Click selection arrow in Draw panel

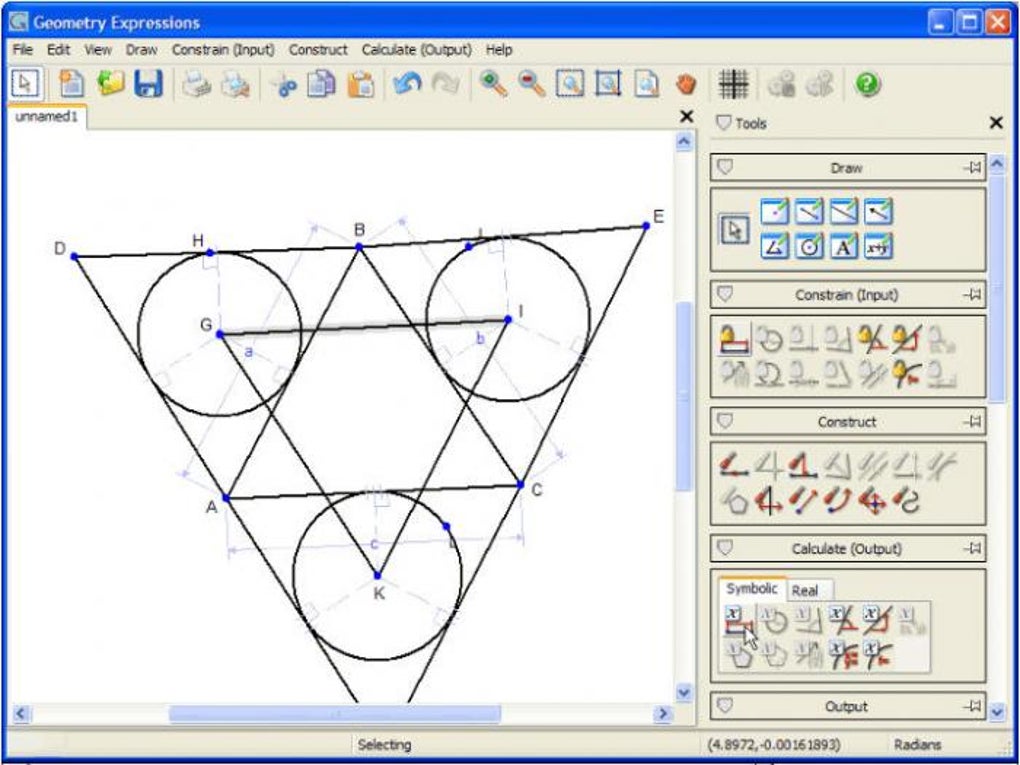click(x=735, y=230)
